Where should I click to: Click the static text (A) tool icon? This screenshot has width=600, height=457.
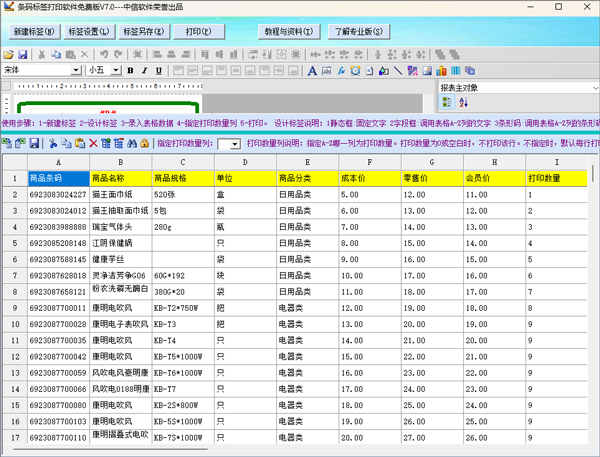coord(312,71)
